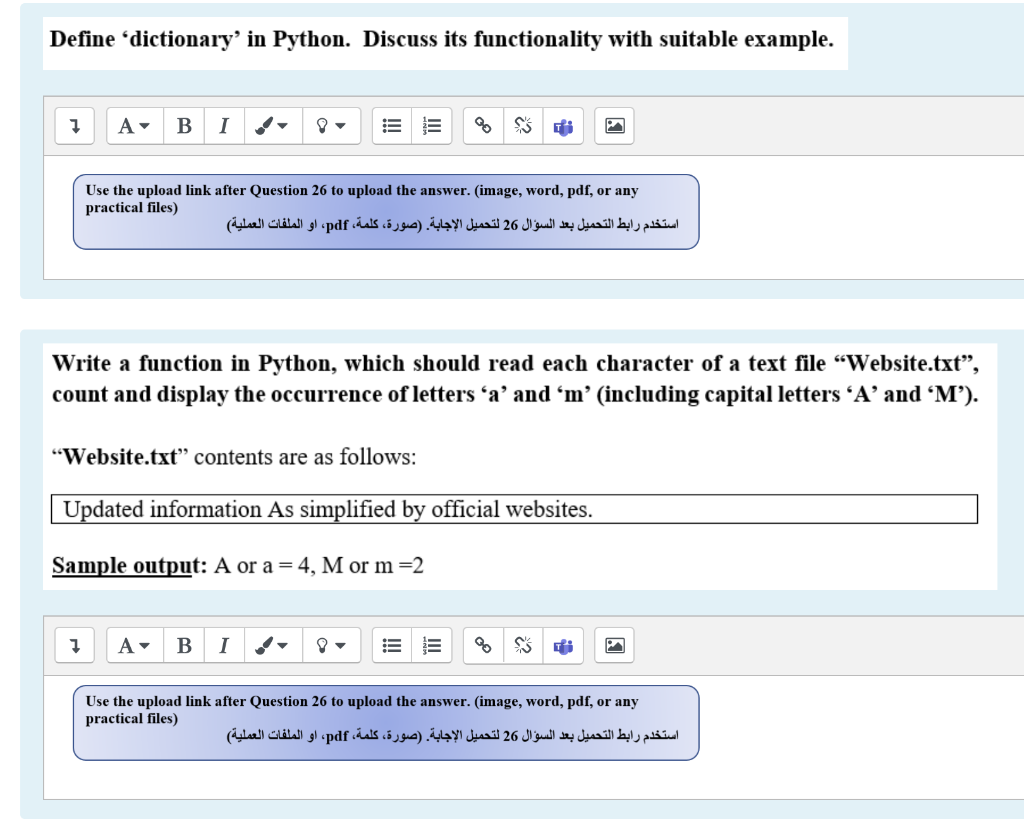
Task: Toggle italic in the second answer editor
Action: (x=224, y=645)
